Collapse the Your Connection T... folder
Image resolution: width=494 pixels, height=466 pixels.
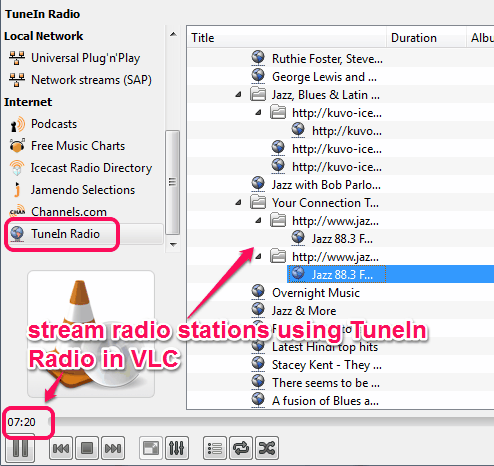[x=238, y=203]
